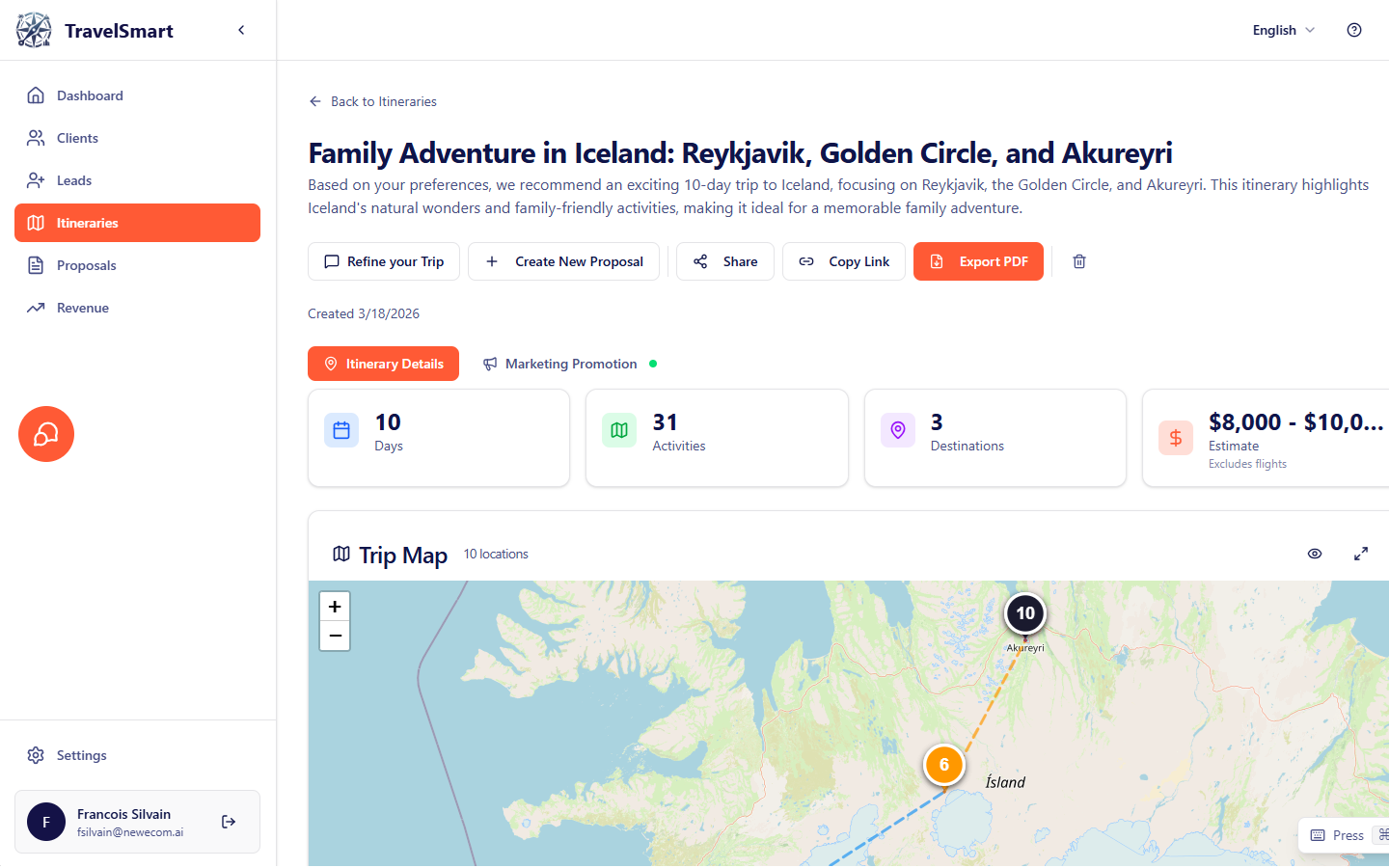Open the Dashboard from the sidebar
This screenshot has width=1389, height=868.
pos(89,95)
